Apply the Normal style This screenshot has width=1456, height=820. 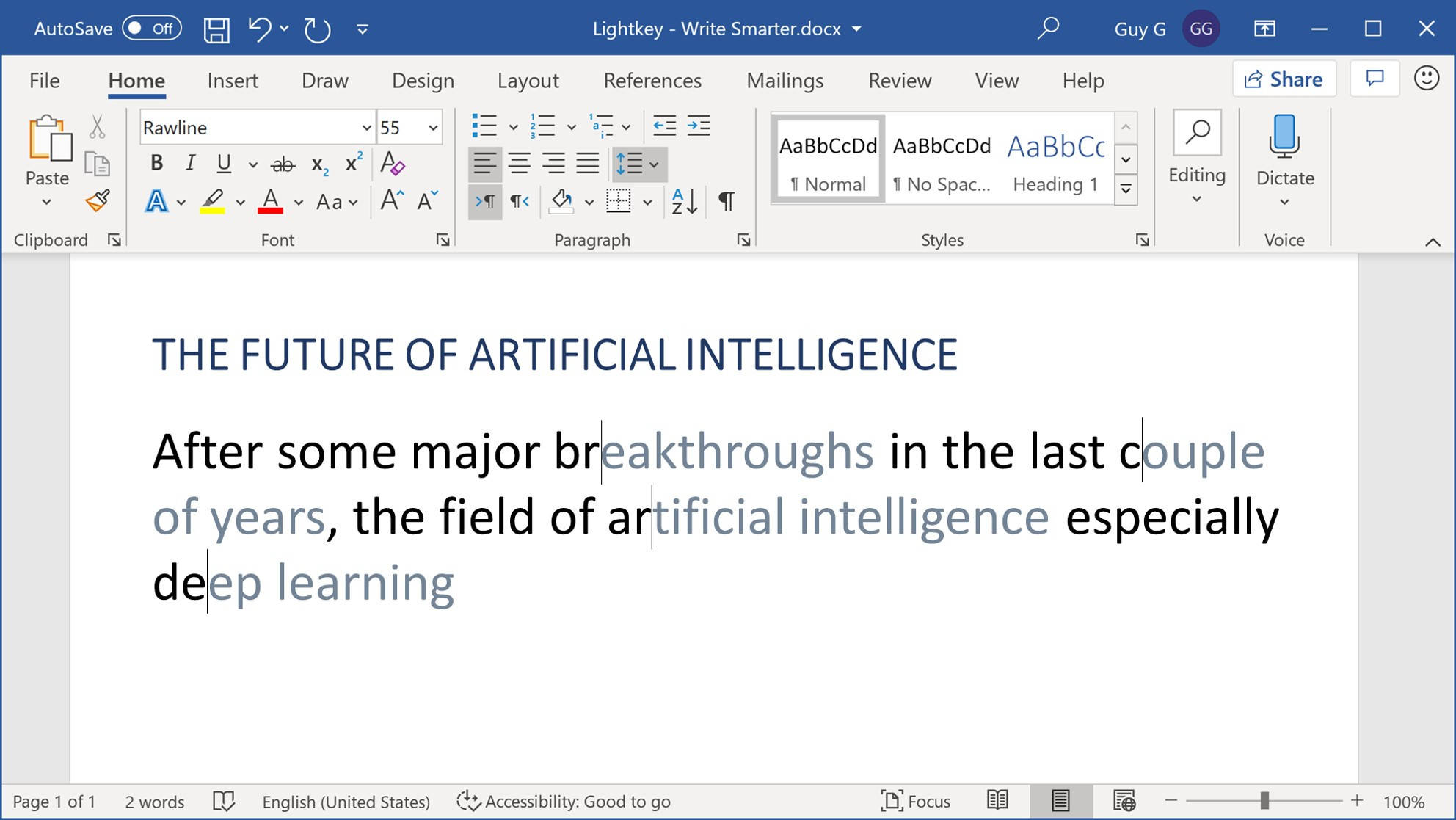click(828, 158)
